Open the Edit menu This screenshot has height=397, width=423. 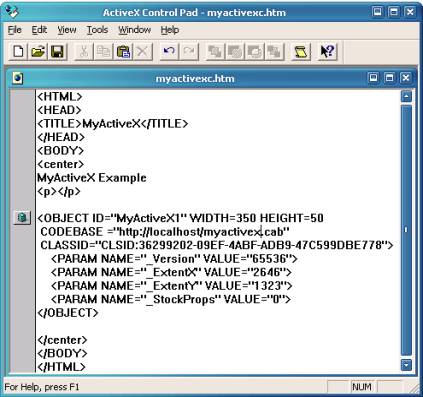click(x=39, y=30)
